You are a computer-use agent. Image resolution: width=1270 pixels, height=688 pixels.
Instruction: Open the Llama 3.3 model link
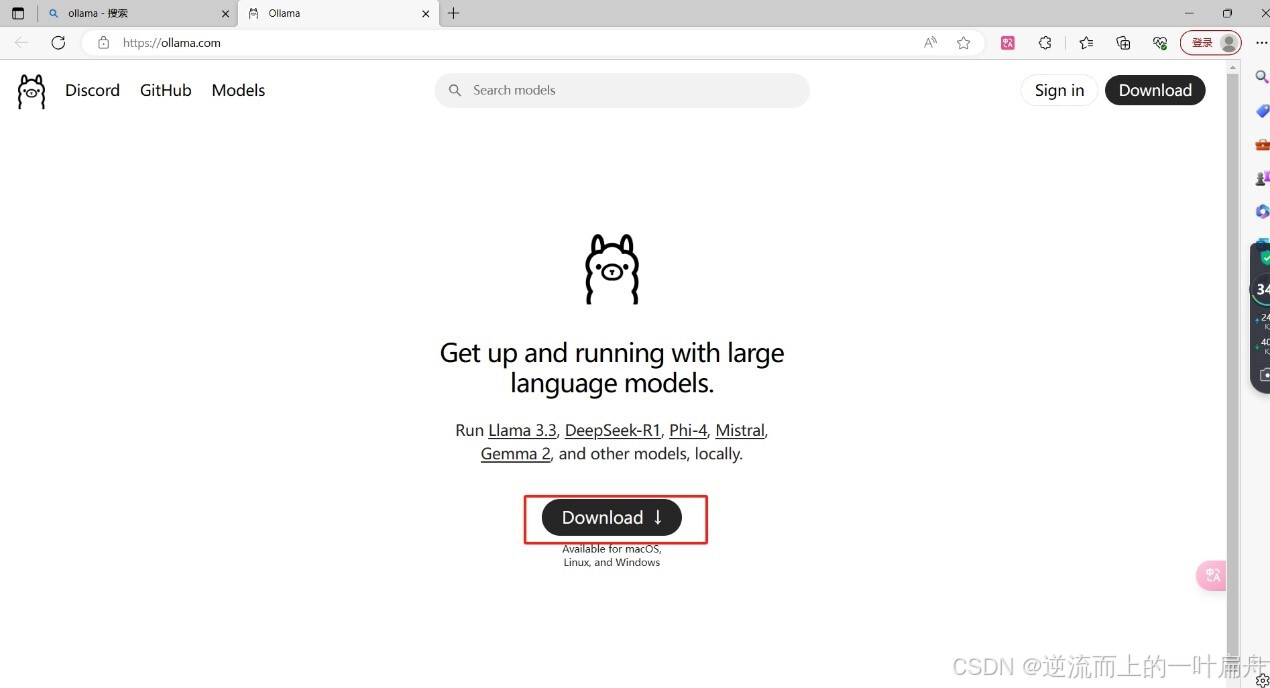click(522, 430)
